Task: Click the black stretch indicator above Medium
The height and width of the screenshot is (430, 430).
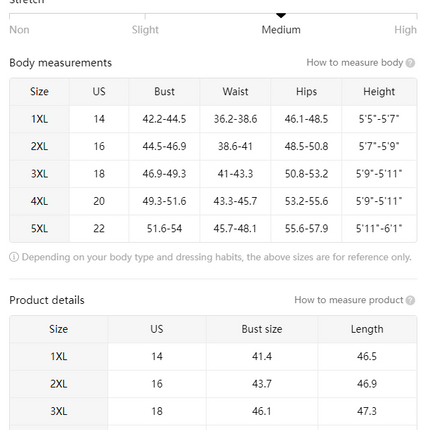Action: coord(281,15)
